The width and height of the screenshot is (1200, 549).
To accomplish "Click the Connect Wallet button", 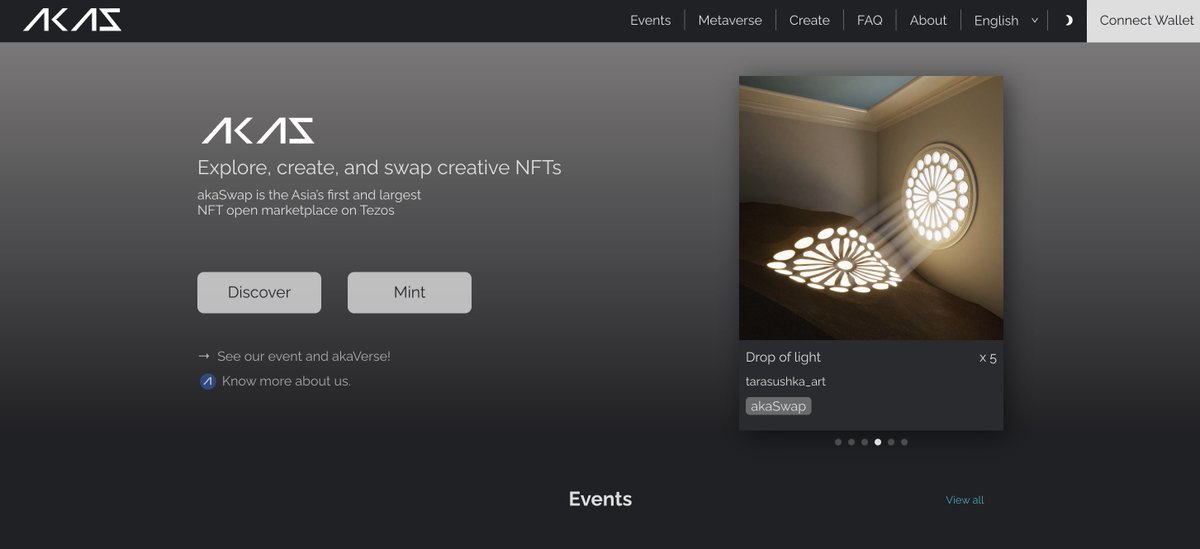I will pyautogui.click(x=1146, y=20).
